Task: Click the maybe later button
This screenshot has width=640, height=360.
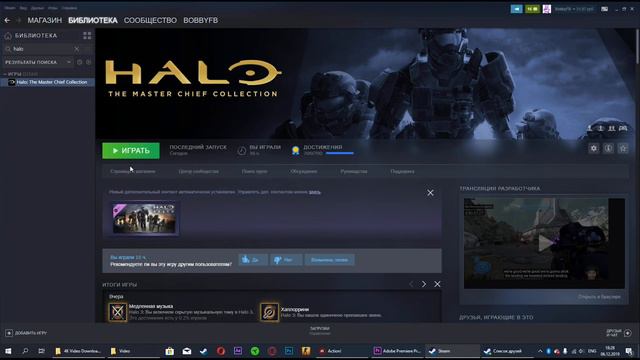Action: tap(329, 260)
